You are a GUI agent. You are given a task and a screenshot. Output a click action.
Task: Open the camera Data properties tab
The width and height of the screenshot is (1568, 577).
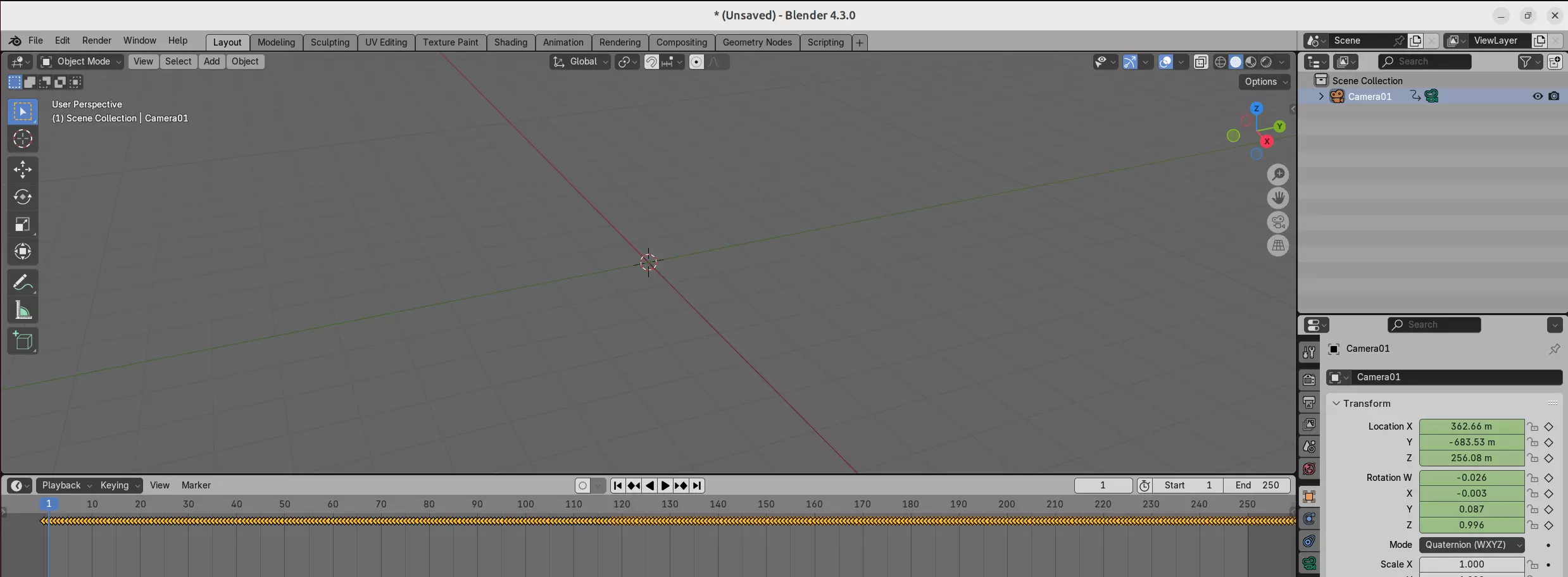[1309, 563]
